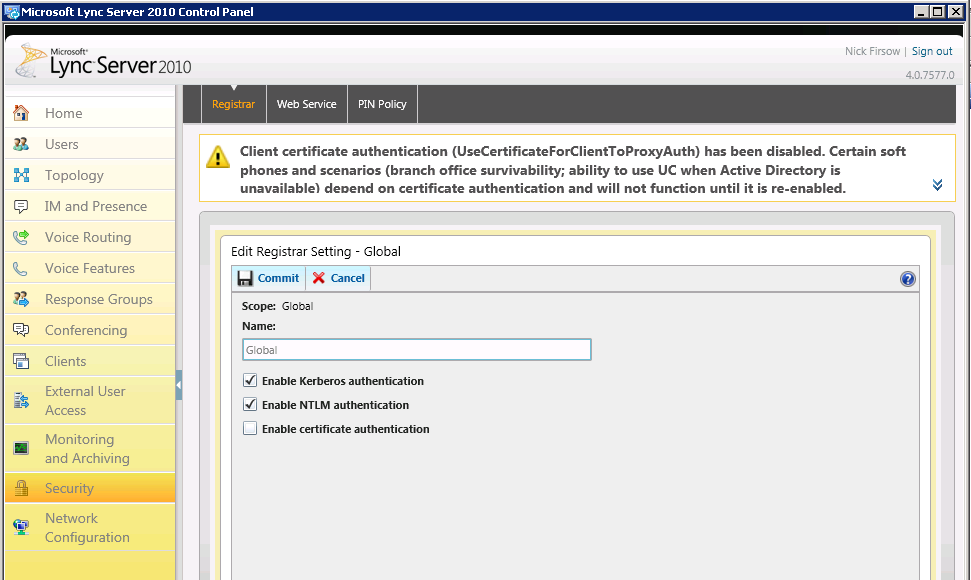Open Topology via its sidebar icon
This screenshot has height=580, width=971.
click(x=22, y=175)
